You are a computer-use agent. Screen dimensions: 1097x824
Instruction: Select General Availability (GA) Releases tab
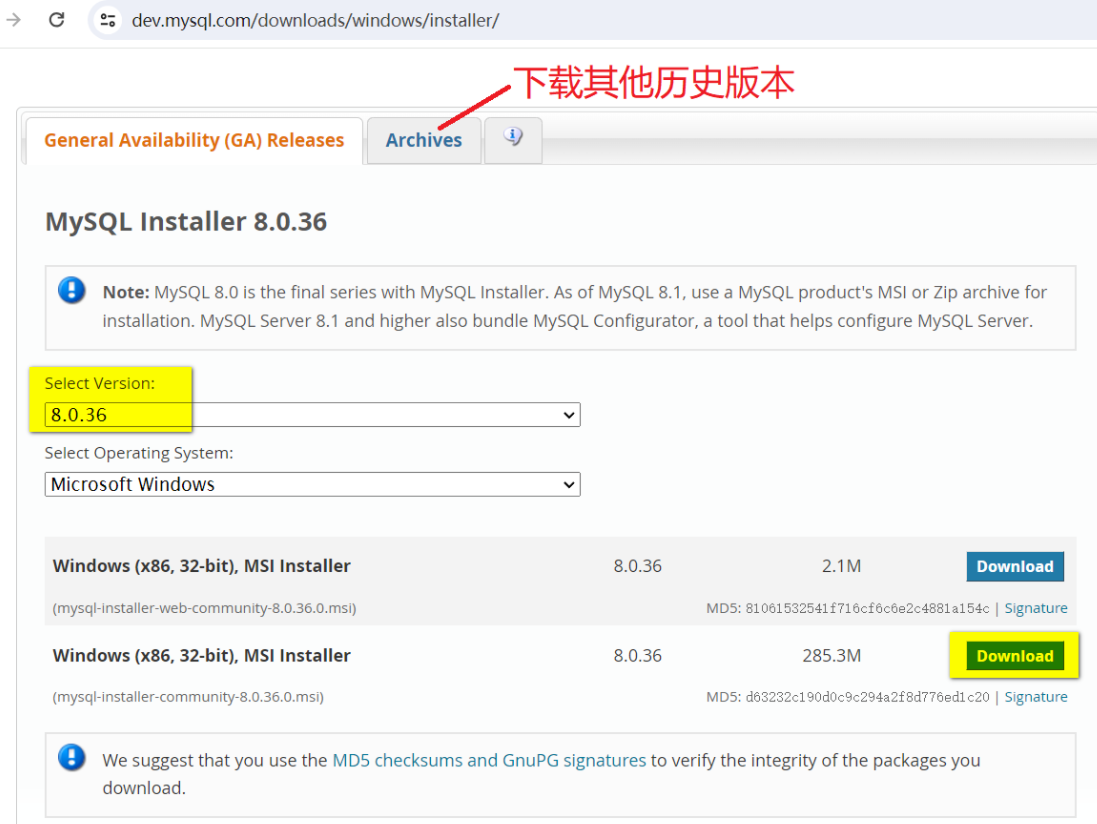(194, 141)
